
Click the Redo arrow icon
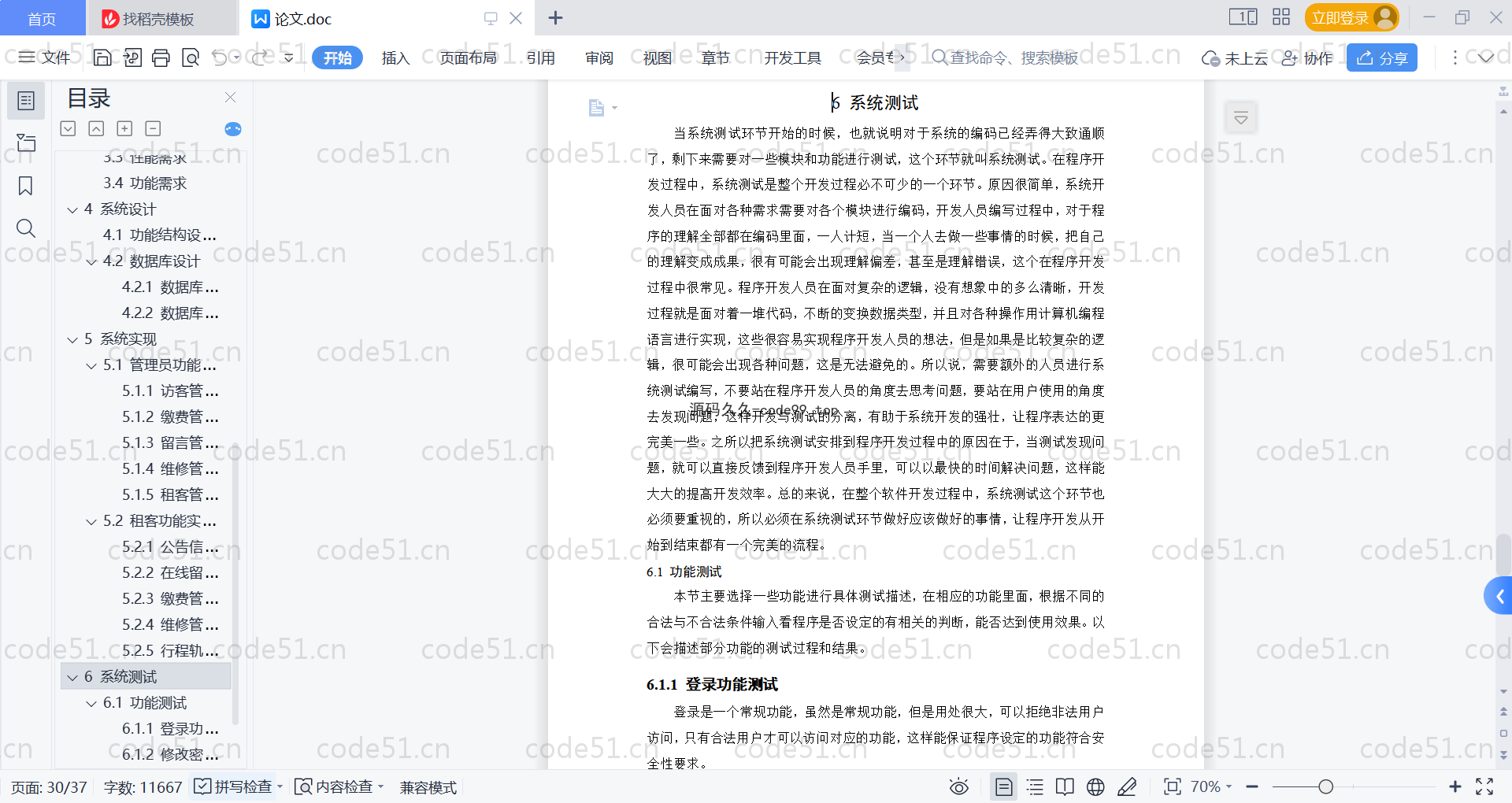259,57
